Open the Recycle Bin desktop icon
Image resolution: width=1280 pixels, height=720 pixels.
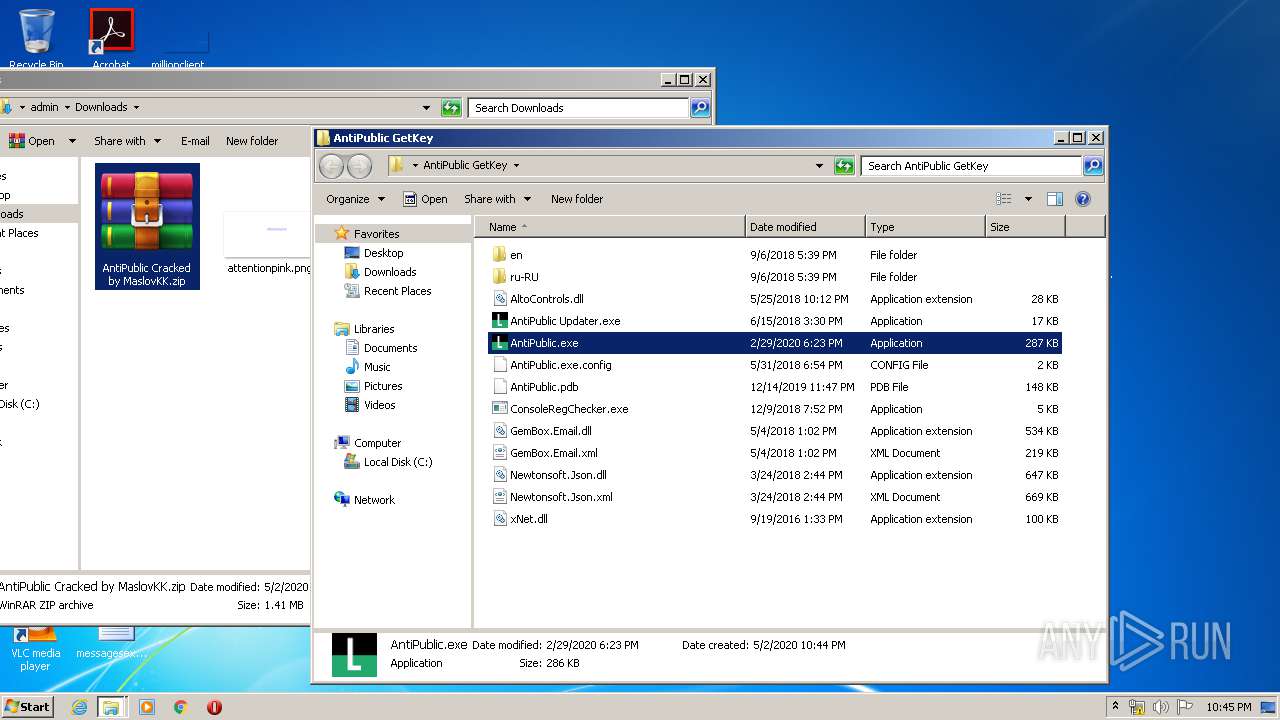pos(36,38)
